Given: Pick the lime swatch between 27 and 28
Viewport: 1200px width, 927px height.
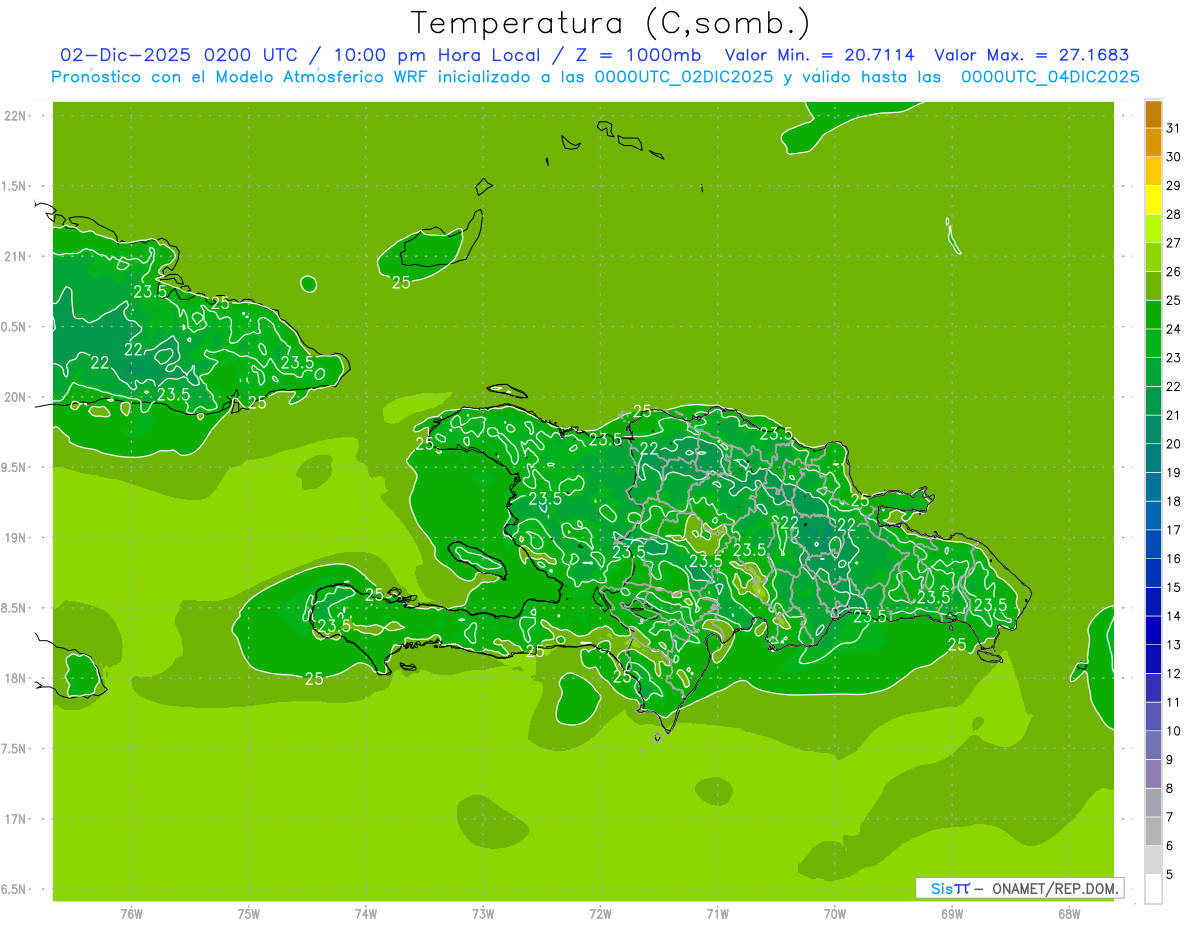Looking at the screenshot, I should pyautogui.click(x=1153, y=228).
